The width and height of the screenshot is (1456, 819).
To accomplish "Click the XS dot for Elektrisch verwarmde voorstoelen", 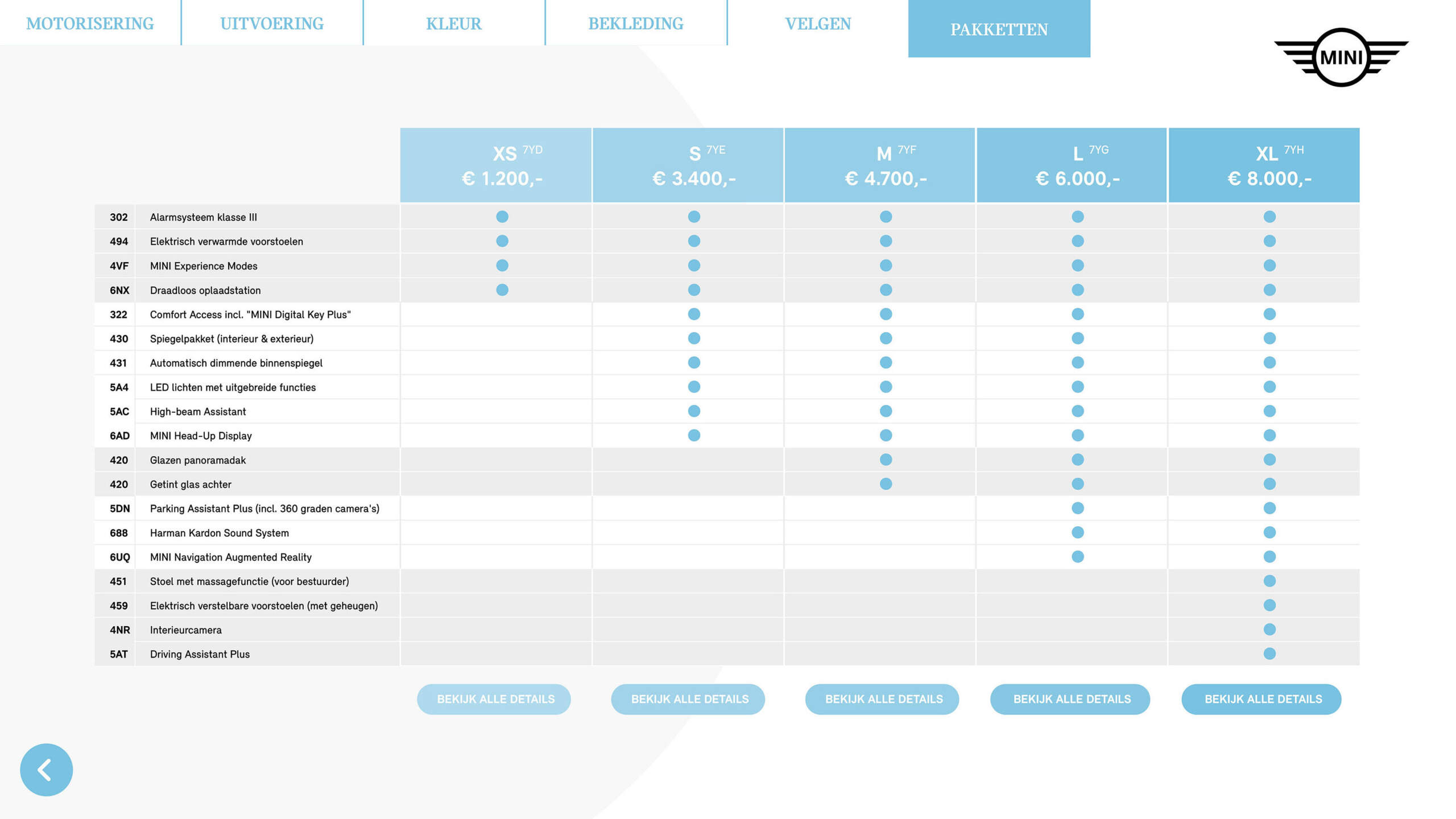I will pos(502,241).
